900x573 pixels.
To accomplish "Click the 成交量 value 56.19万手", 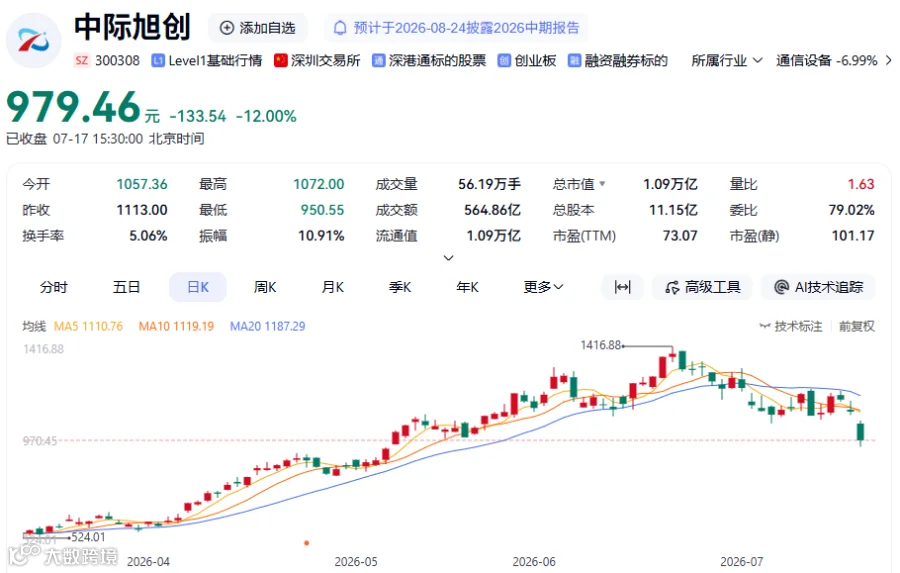I will coord(489,184).
